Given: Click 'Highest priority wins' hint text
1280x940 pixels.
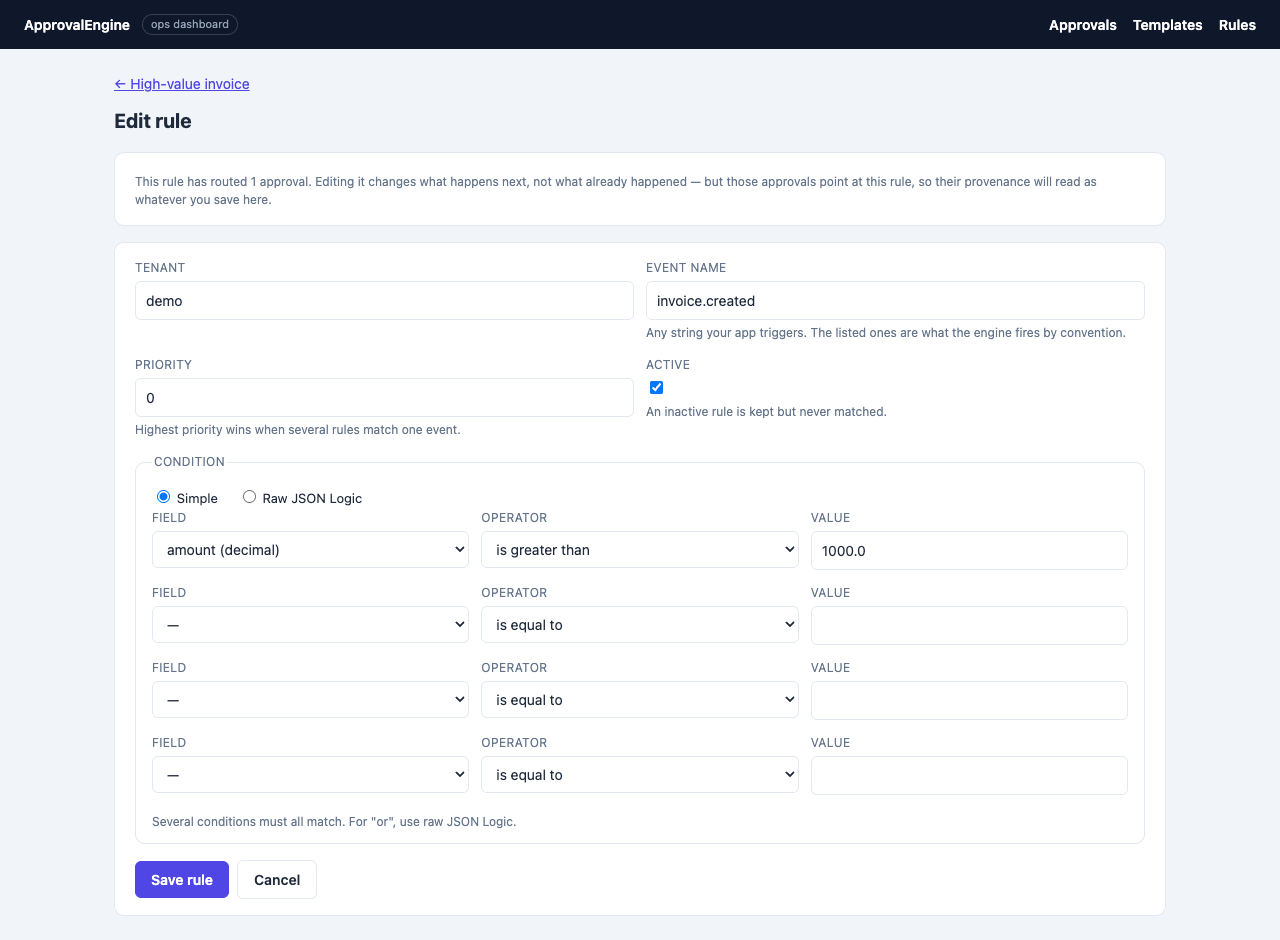Looking at the screenshot, I should [x=298, y=430].
